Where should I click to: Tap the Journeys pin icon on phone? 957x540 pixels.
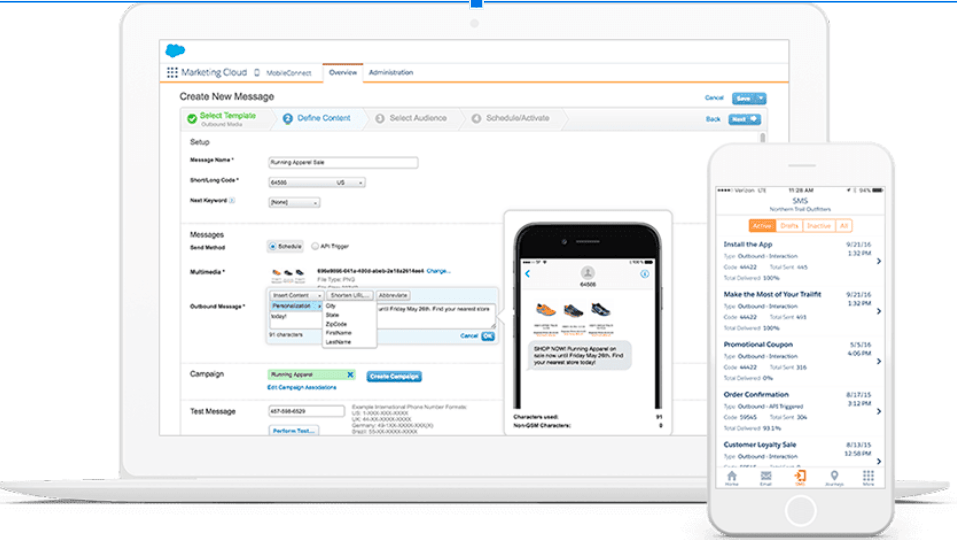click(834, 478)
